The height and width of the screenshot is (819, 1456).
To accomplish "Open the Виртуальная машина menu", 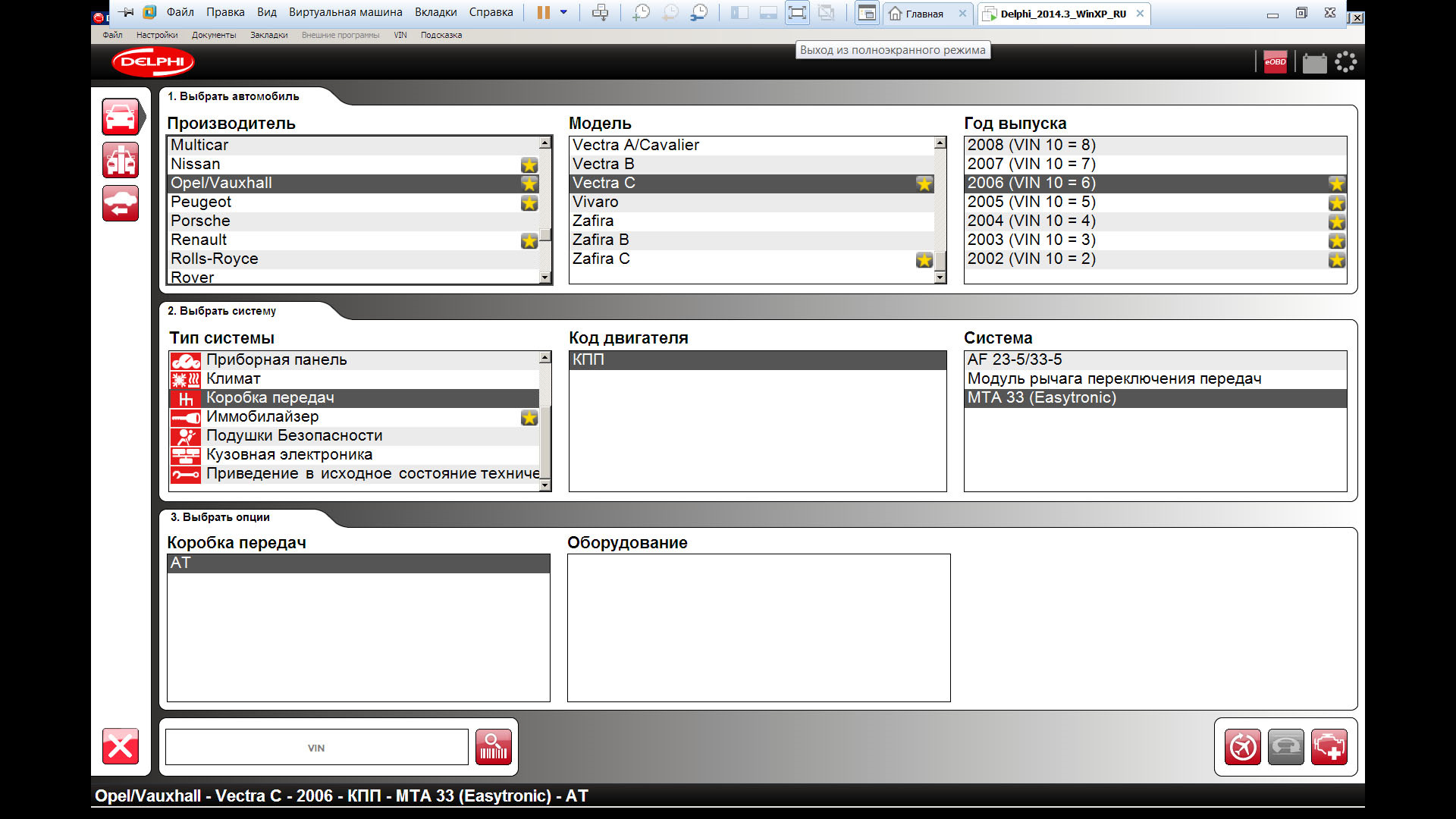I will click(345, 12).
